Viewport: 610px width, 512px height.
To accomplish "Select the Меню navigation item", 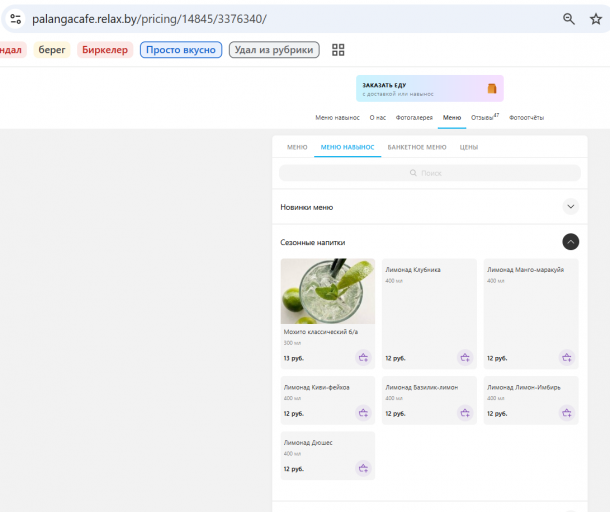I will [x=452, y=117].
